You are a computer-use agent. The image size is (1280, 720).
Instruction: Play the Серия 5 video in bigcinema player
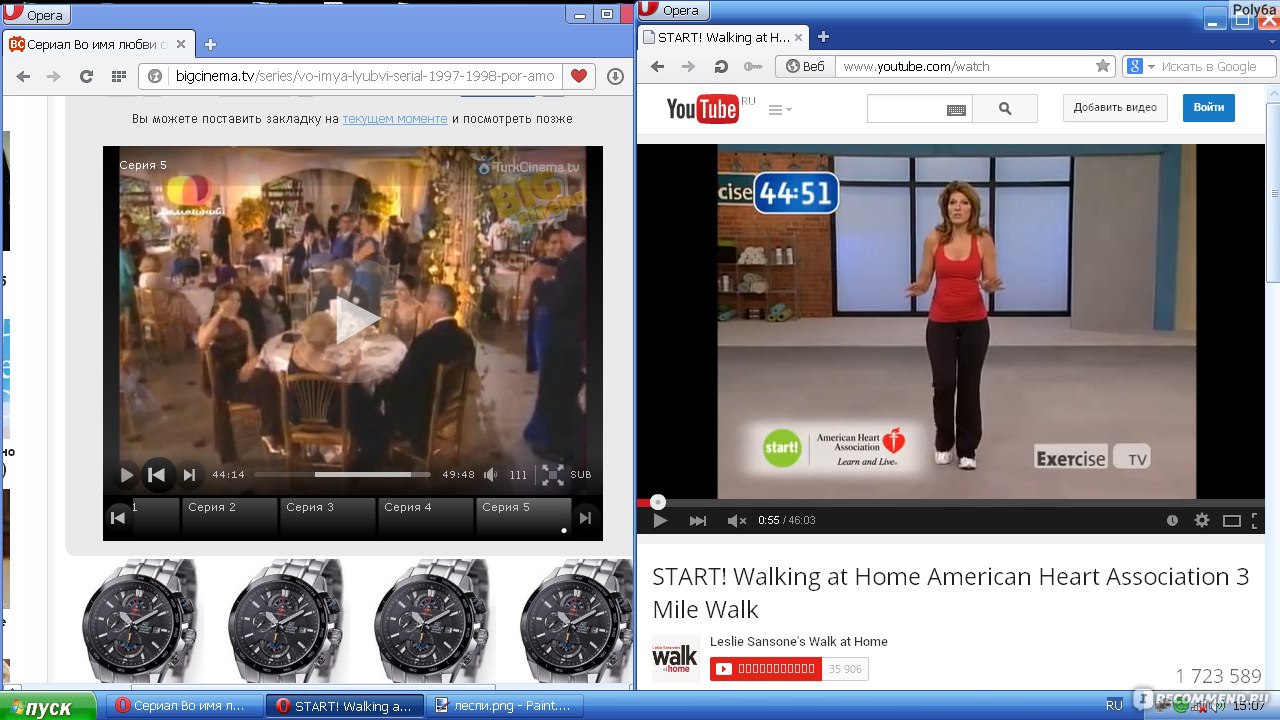click(x=127, y=475)
